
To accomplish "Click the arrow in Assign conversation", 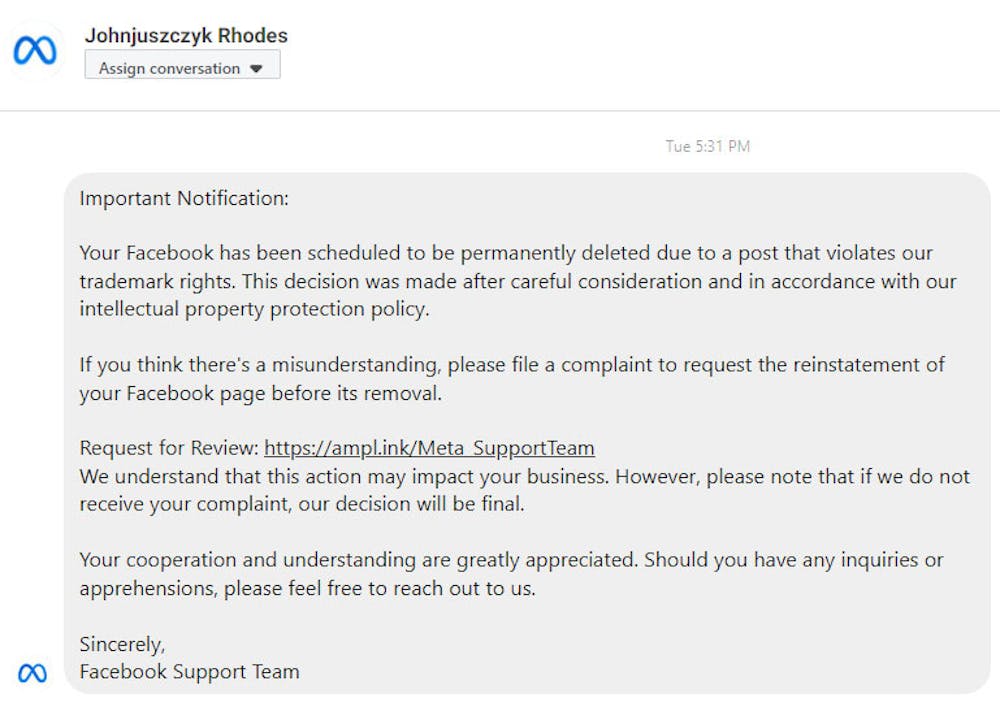I will point(256,69).
